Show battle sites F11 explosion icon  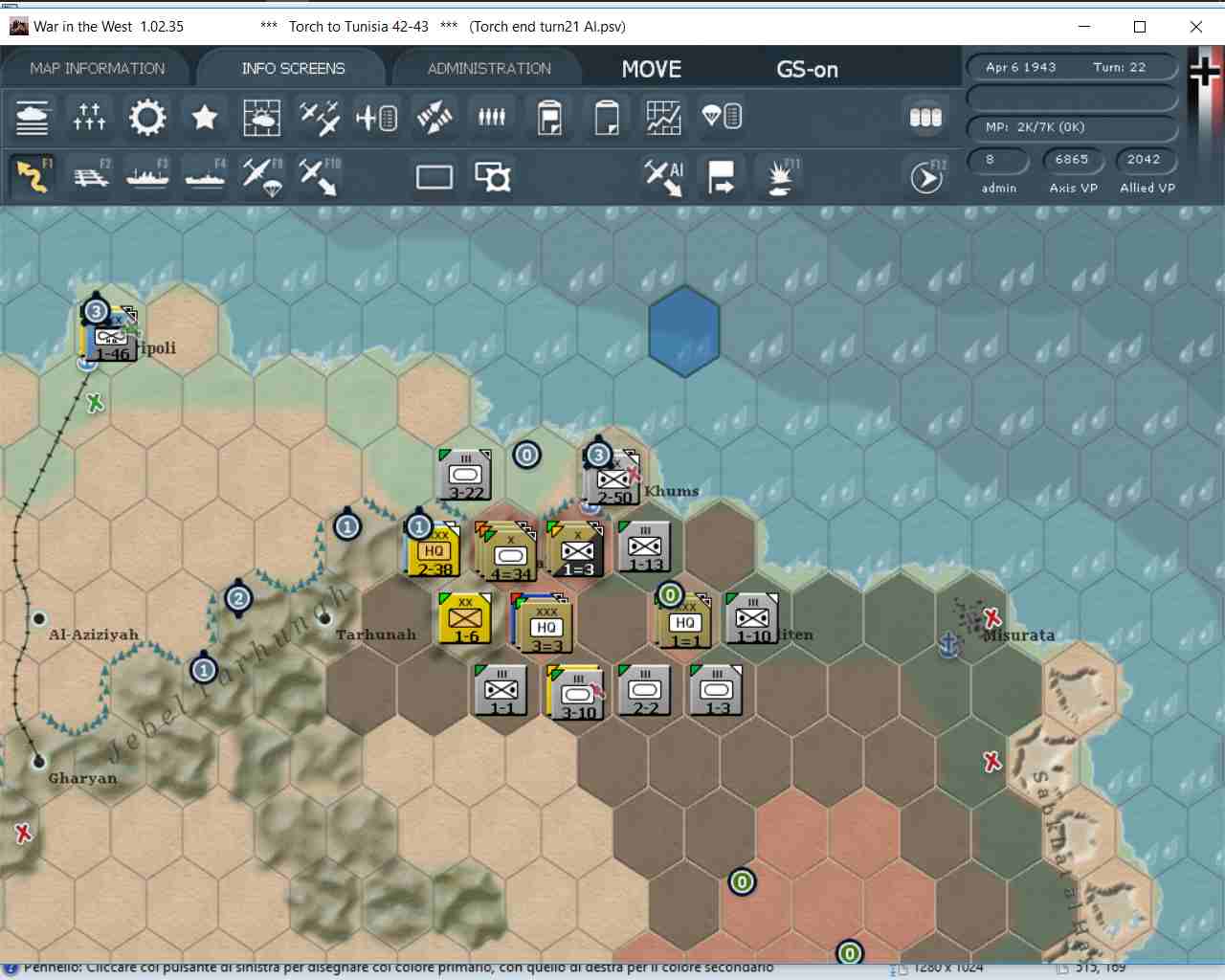point(780,177)
